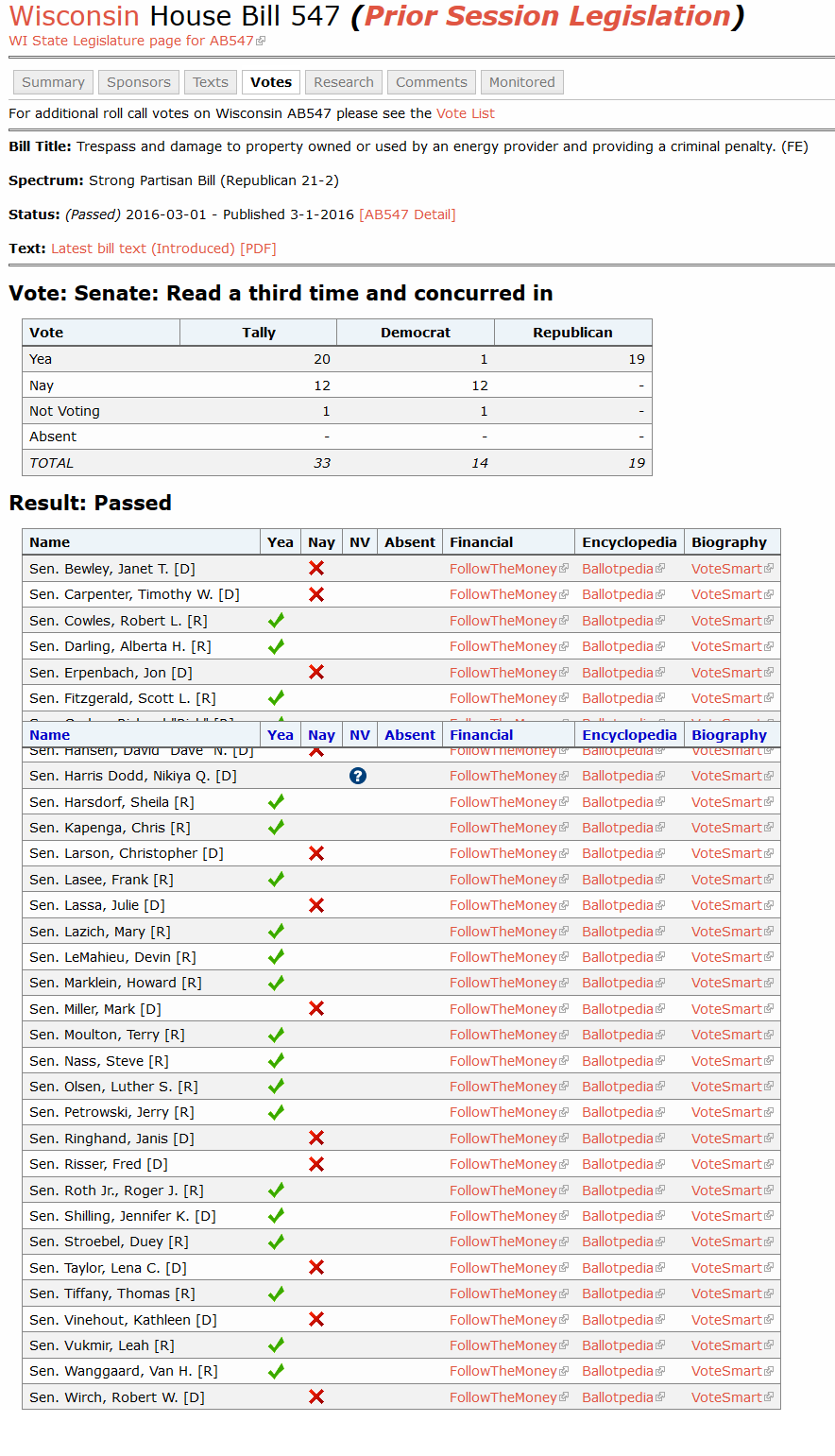Click the Wisconsin link in page heading
The width and height of the screenshot is (835, 1456).
click(x=75, y=16)
